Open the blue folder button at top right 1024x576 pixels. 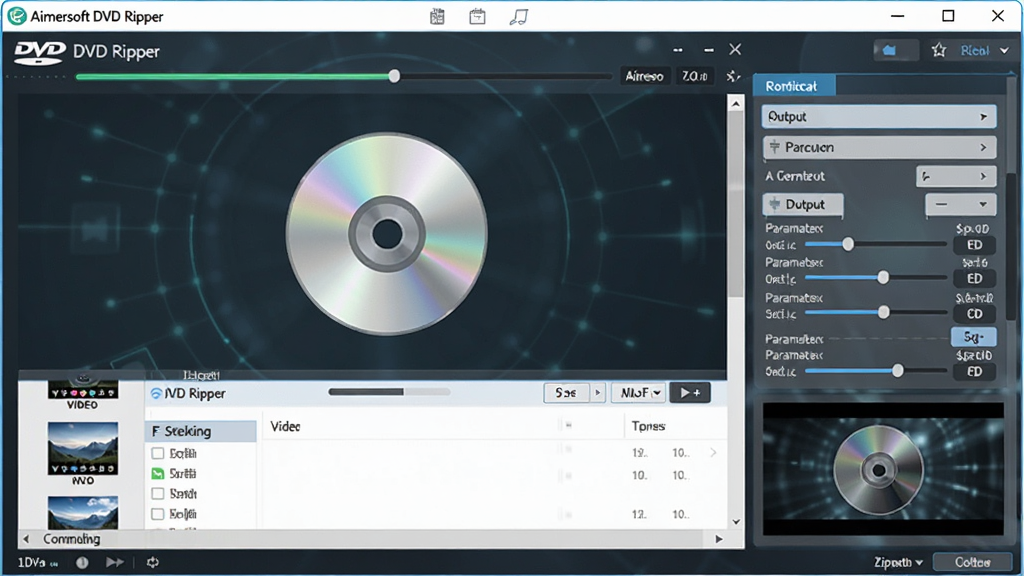click(896, 50)
